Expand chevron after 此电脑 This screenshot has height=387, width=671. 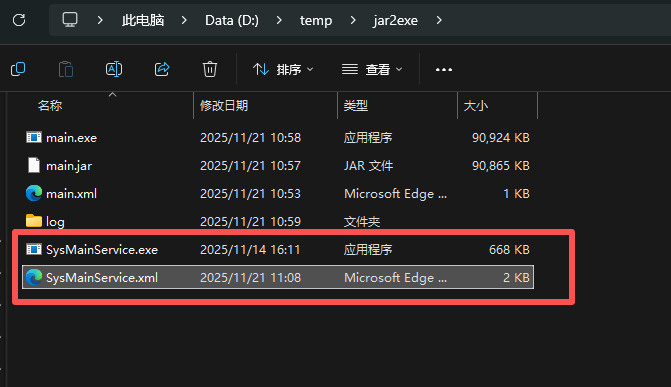coord(184,20)
